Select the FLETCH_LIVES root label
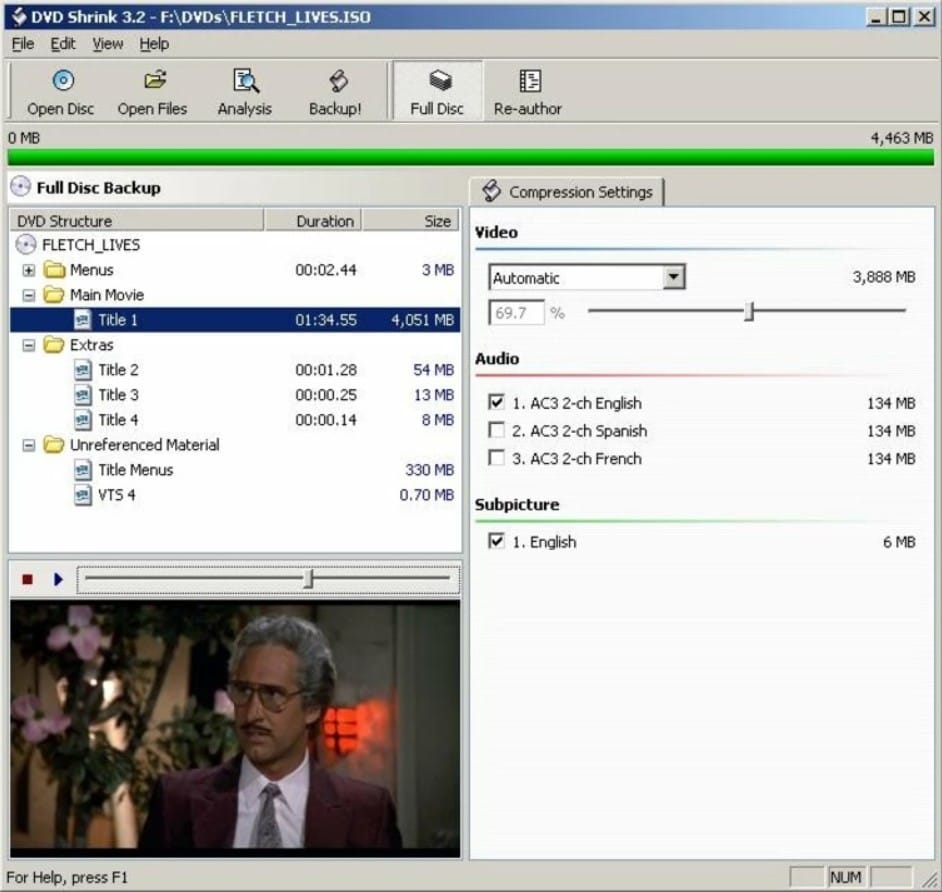Image resolution: width=942 pixels, height=892 pixels. [x=91, y=245]
